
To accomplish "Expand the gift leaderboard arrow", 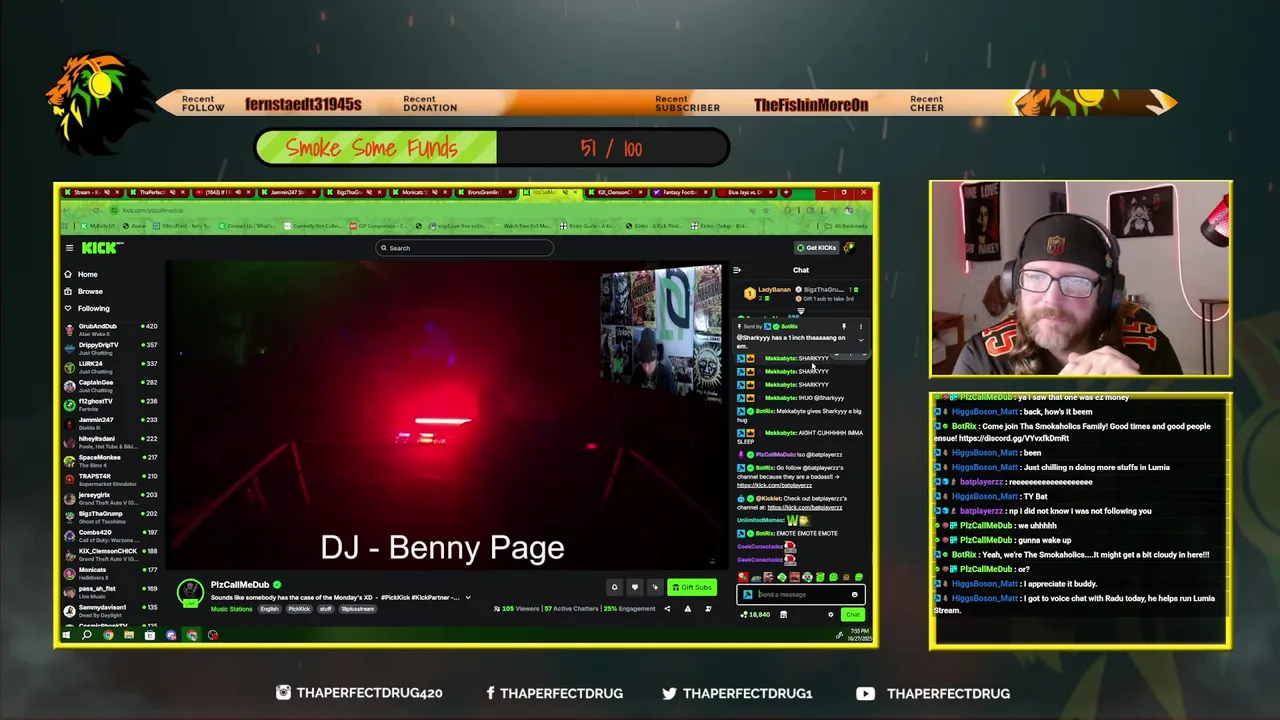I will point(800,312).
